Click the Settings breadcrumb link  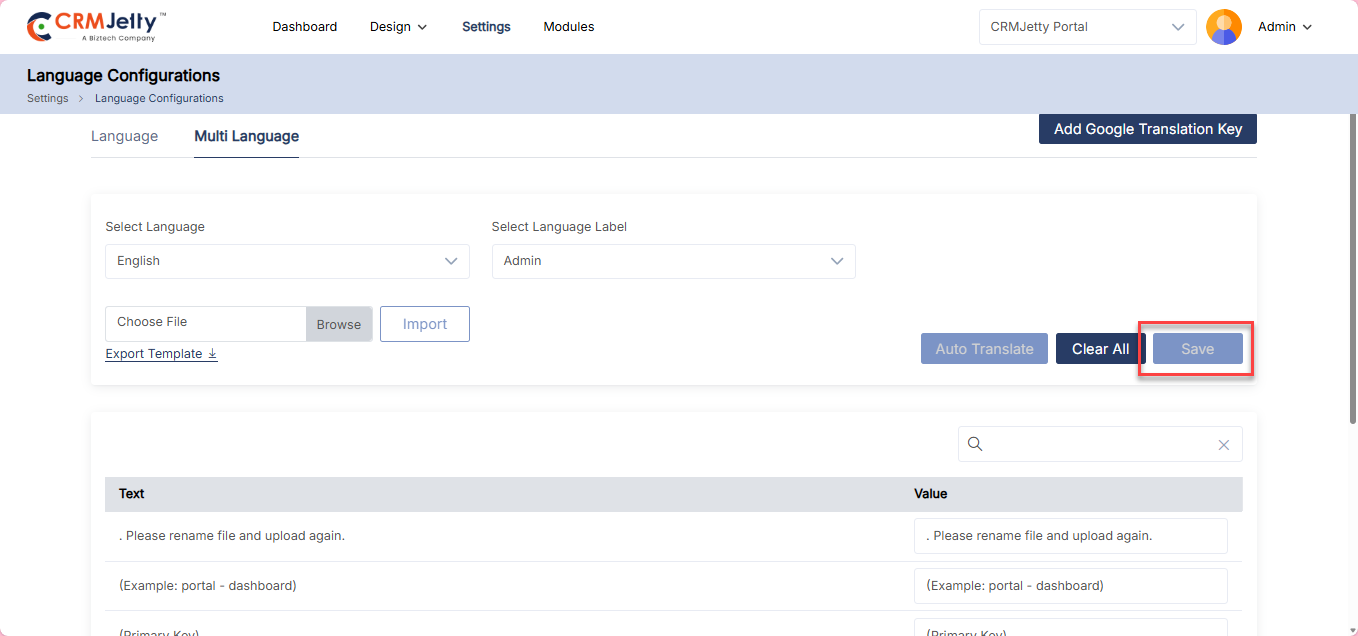pyautogui.click(x=47, y=98)
